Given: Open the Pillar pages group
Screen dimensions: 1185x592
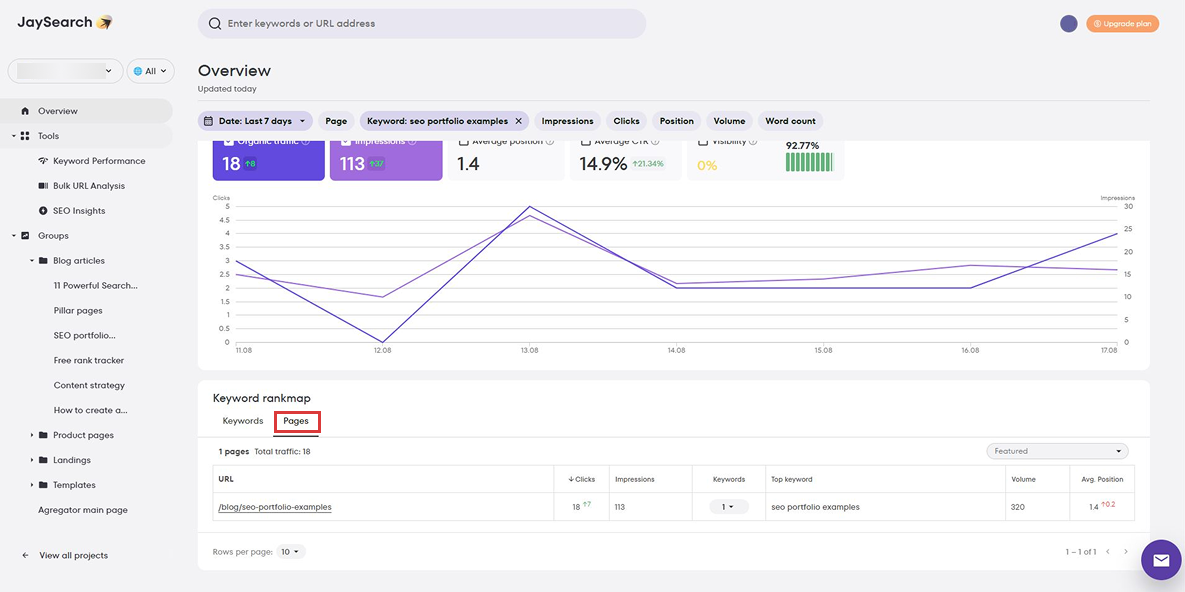Looking at the screenshot, I should 78,311.
